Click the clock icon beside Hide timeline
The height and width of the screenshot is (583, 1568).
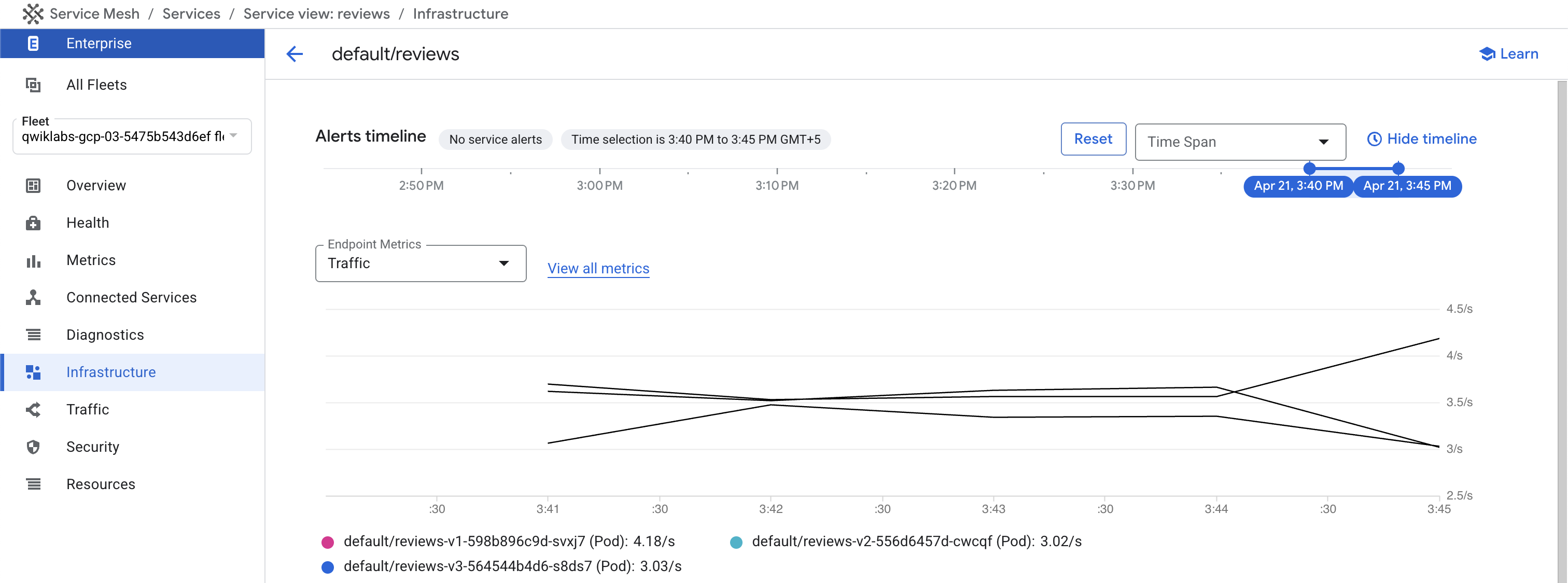[1375, 139]
